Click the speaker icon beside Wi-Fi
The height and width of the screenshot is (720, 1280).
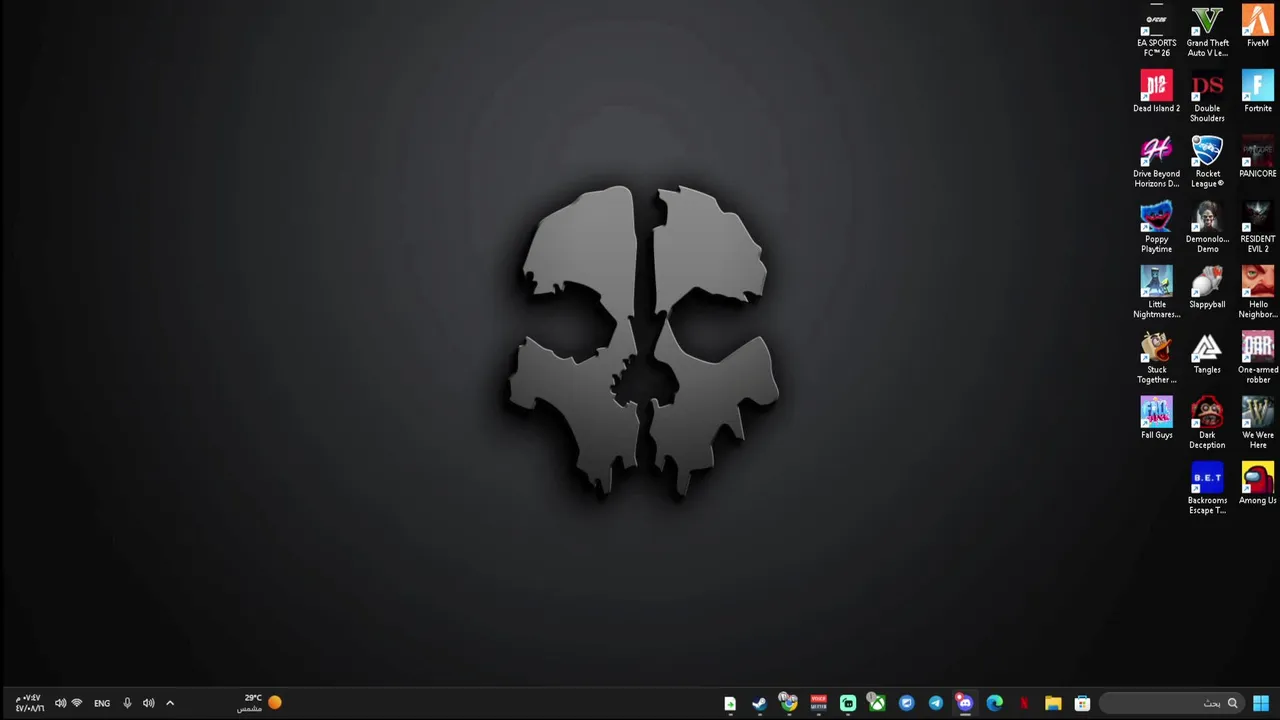60,703
